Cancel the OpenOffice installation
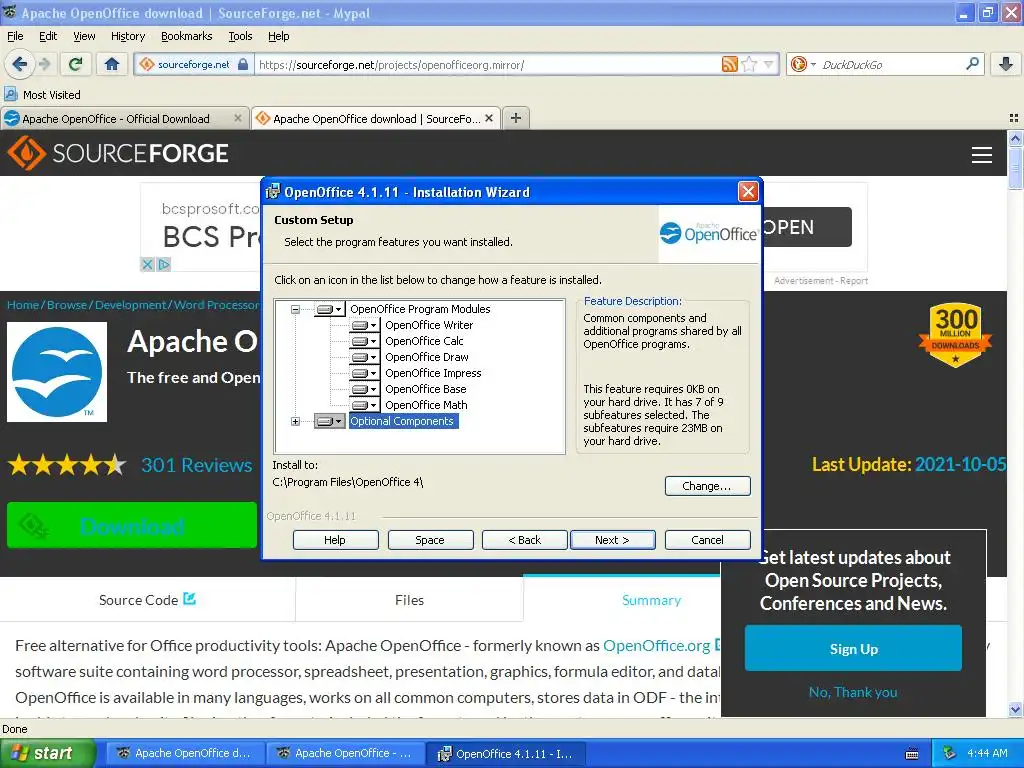This screenshot has width=1024, height=768. point(707,540)
